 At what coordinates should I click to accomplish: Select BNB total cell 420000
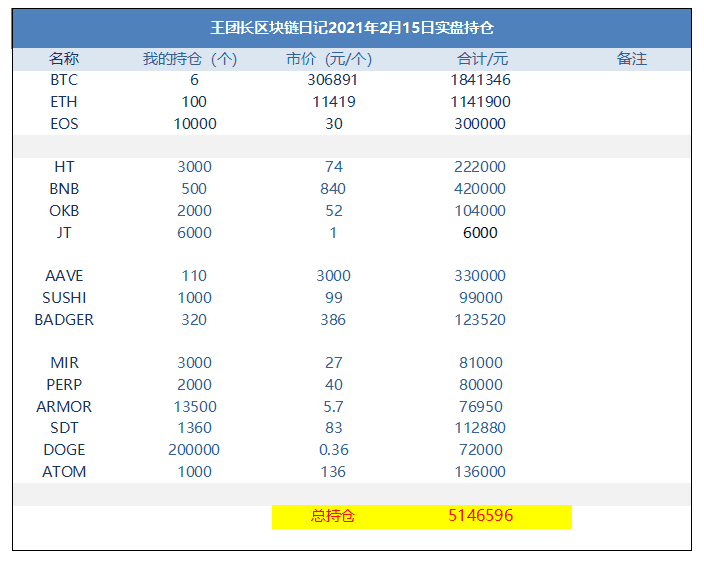tap(480, 189)
